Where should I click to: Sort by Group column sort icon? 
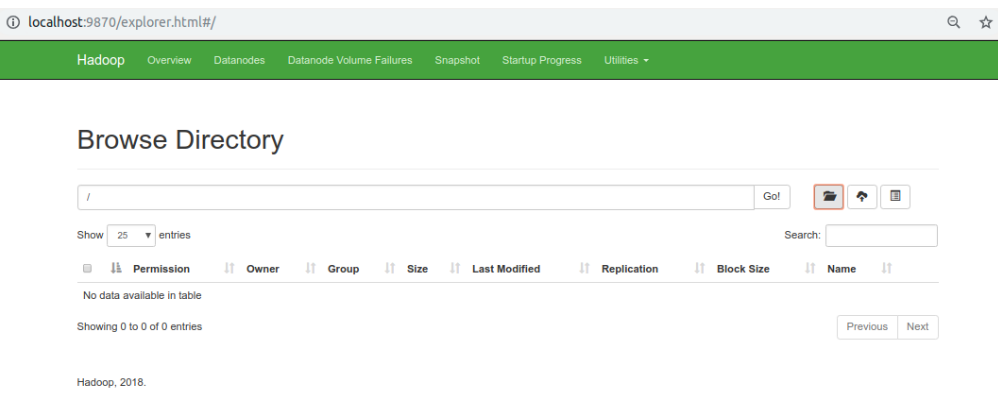pos(390,269)
